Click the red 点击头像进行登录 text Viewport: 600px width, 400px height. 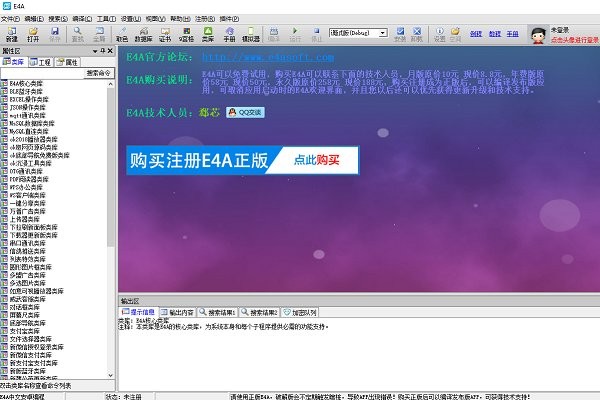575,40
